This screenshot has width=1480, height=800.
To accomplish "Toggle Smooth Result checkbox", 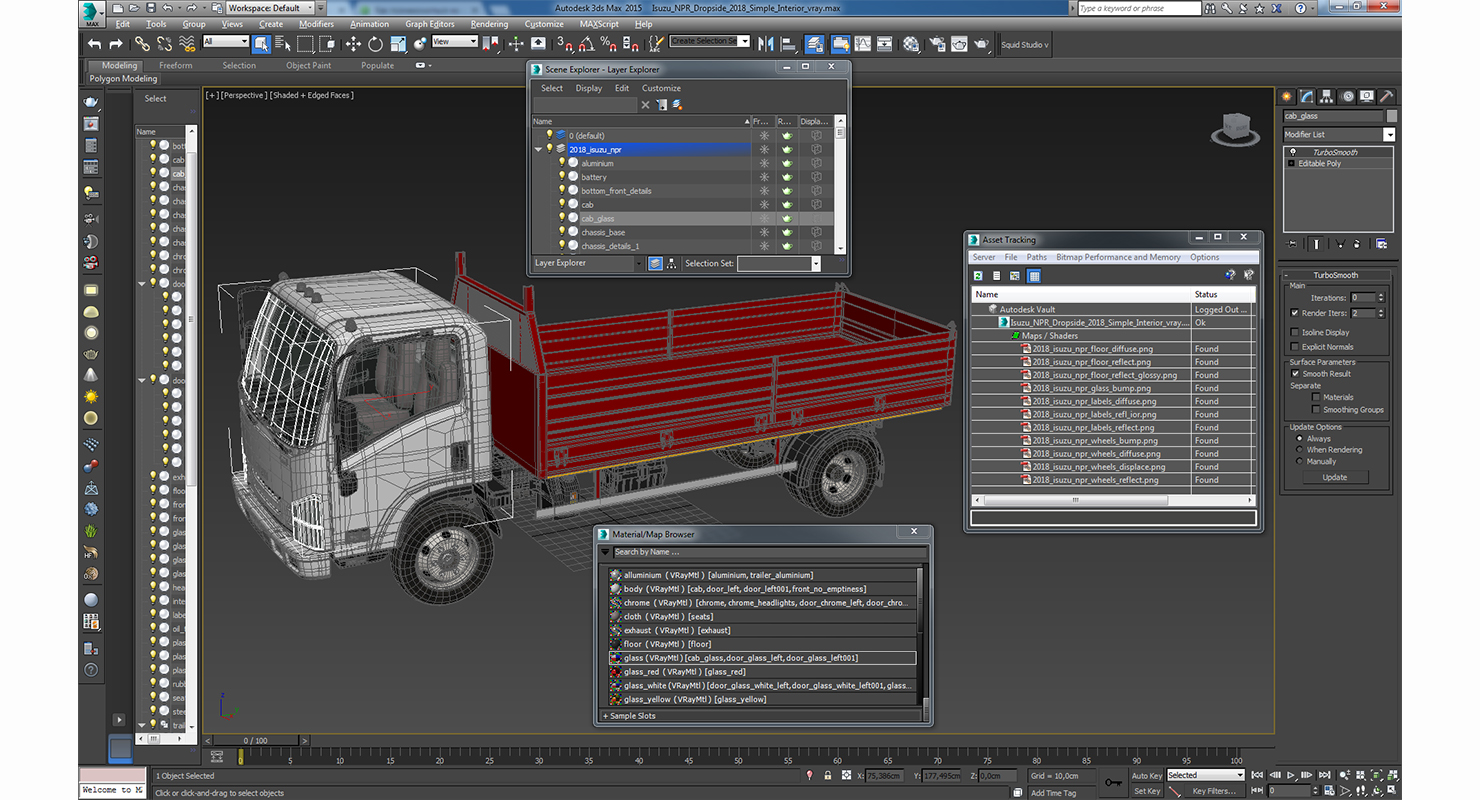I will pyautogui.click(x=1295, y=374).
